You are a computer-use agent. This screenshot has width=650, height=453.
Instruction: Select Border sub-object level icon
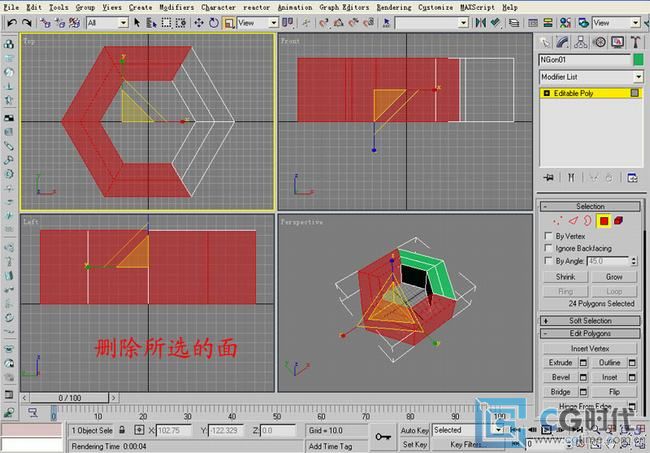coord(588,220)
